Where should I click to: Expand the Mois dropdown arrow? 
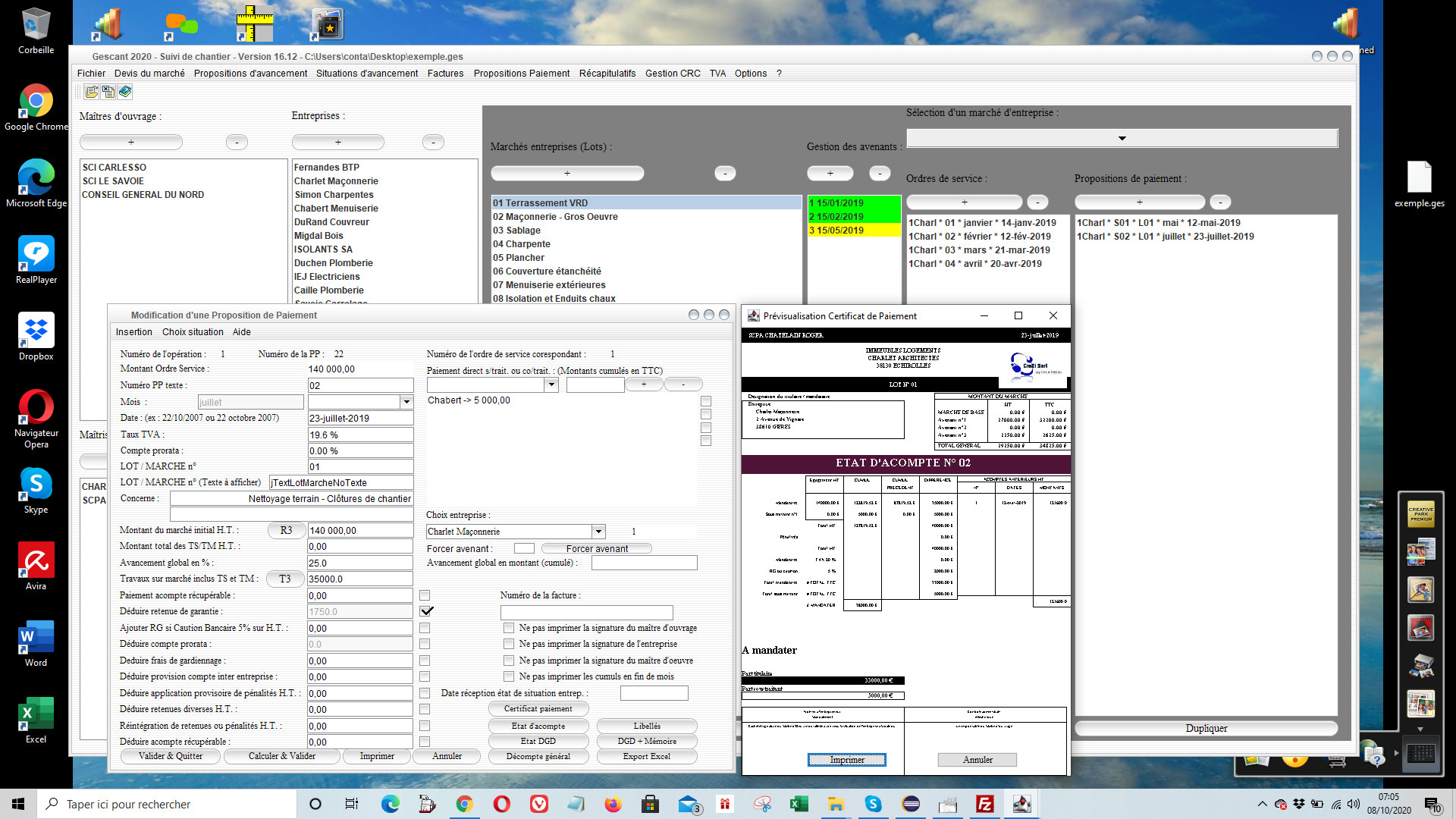[x=406, y=402]
